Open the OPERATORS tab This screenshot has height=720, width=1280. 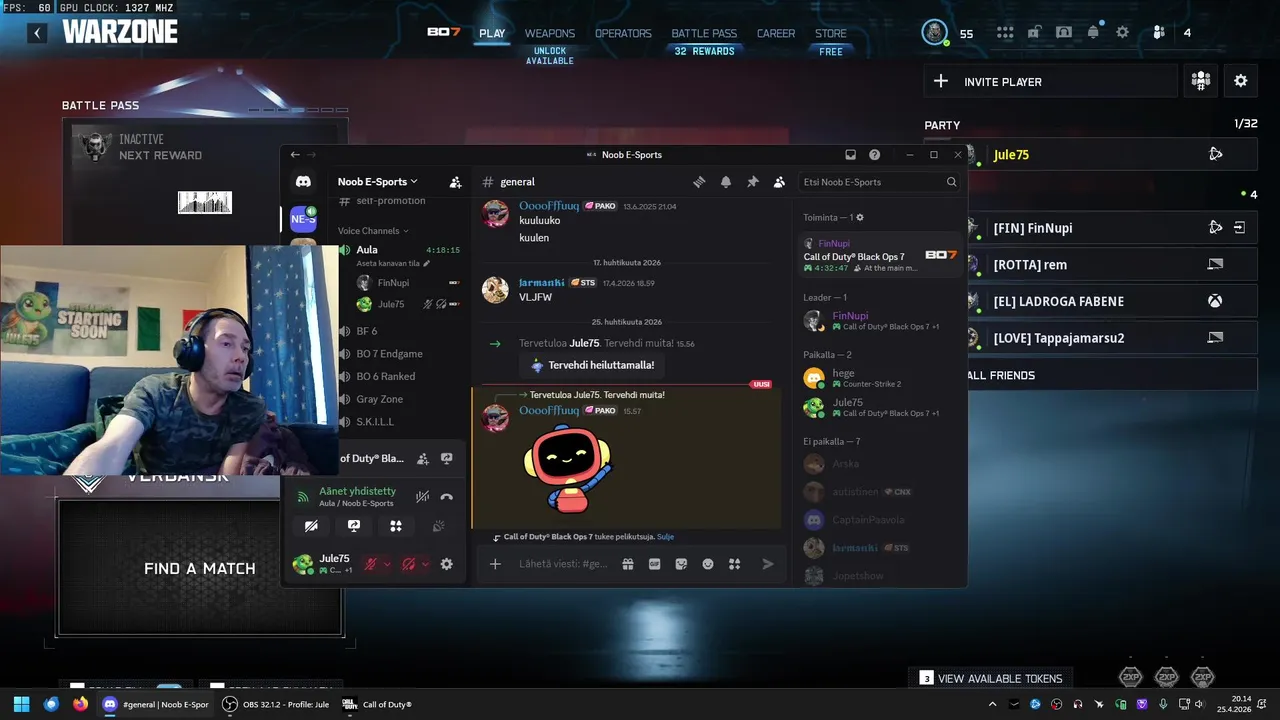tap(623, 33)
